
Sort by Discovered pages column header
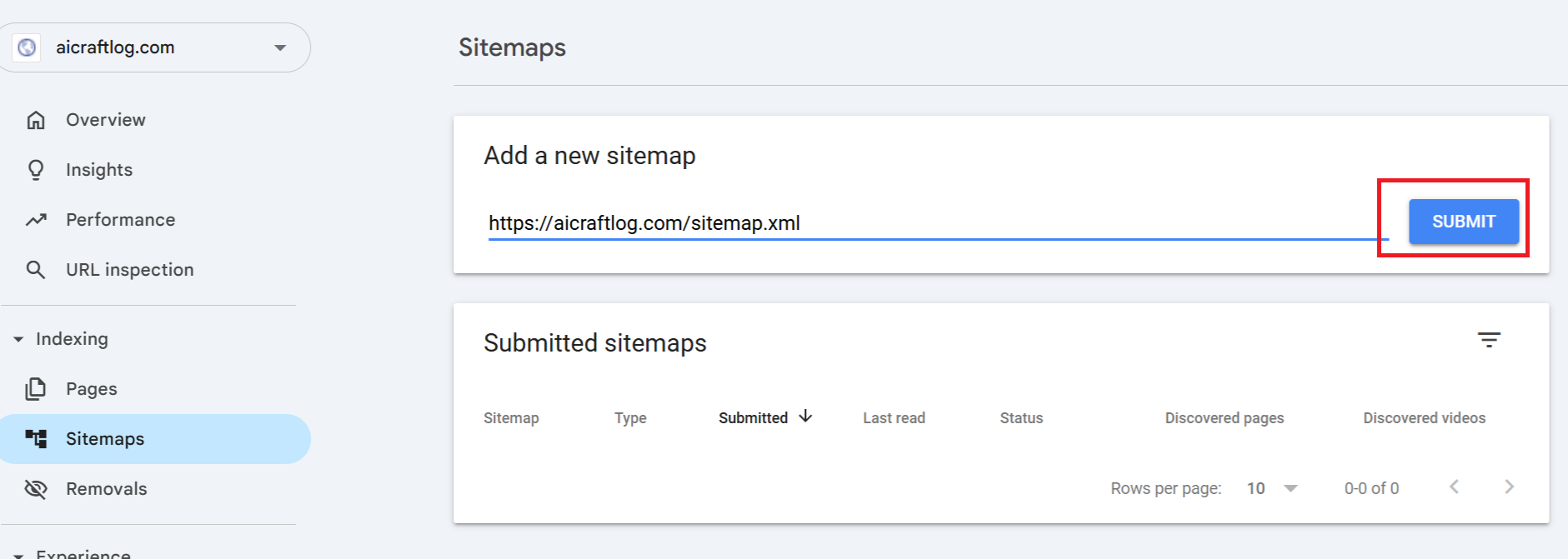coord(1225,418)
